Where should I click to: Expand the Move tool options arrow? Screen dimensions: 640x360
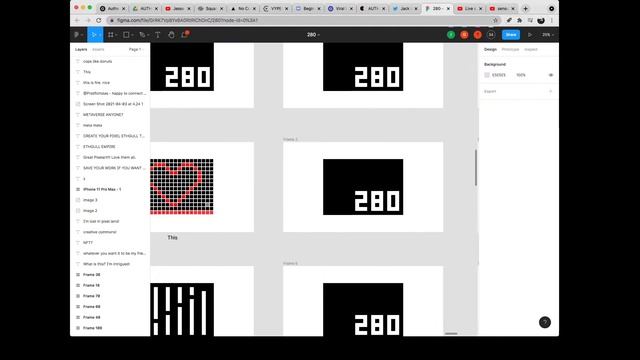tap(100, 35)
